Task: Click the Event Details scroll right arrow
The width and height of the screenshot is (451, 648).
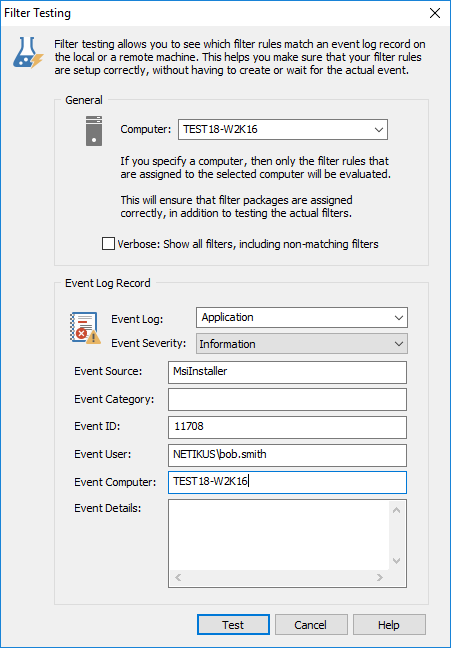Action: 379,578
